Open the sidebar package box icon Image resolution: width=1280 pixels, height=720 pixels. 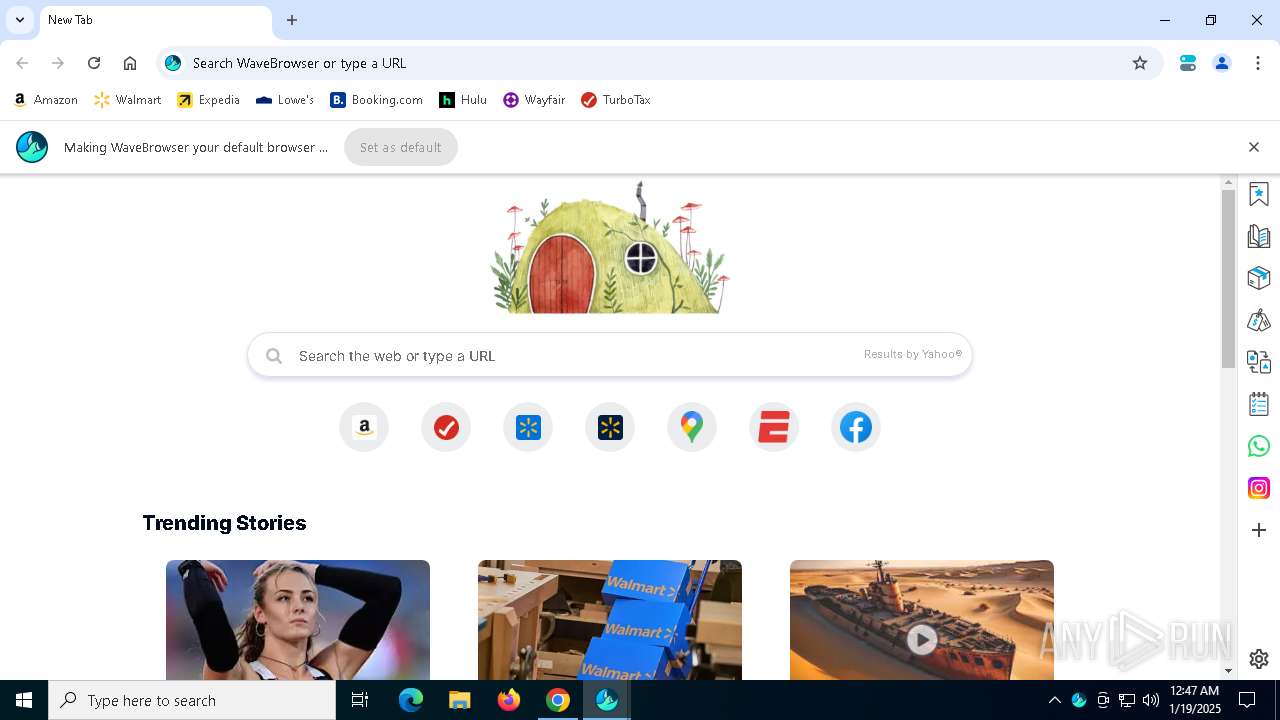point(1259,278)
